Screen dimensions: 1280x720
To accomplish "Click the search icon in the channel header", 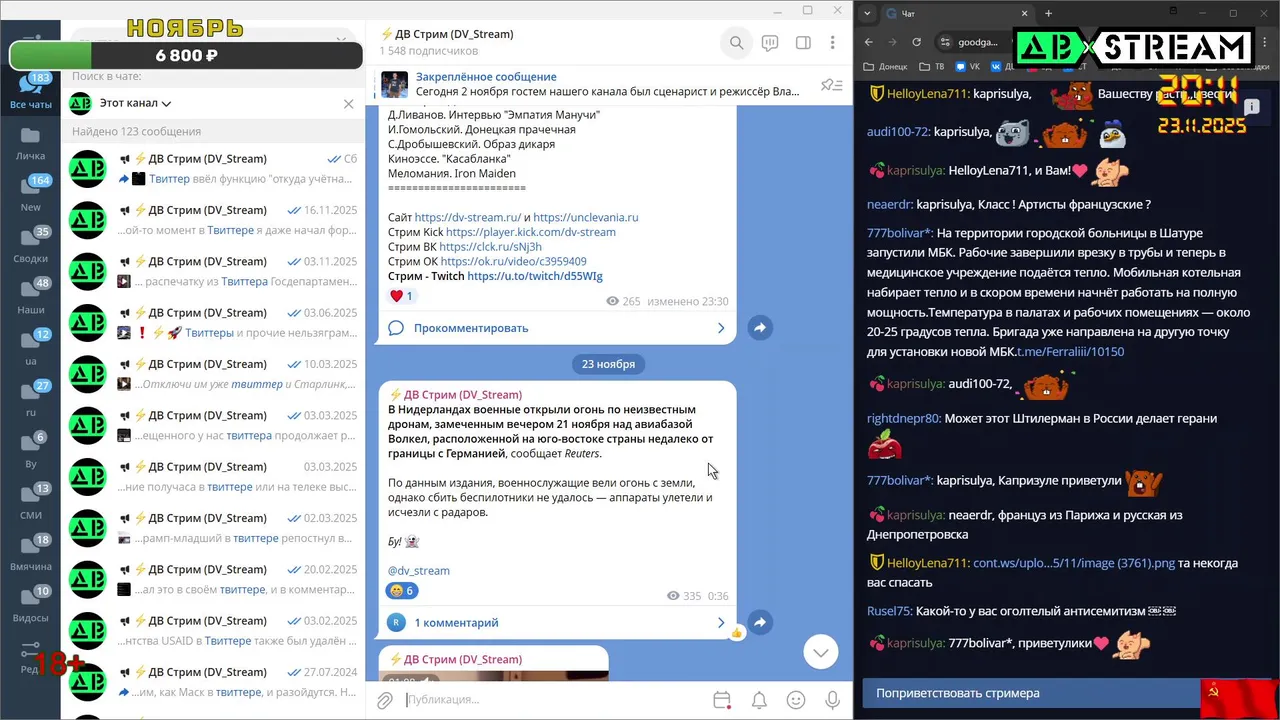I will [x=736, y=43].
